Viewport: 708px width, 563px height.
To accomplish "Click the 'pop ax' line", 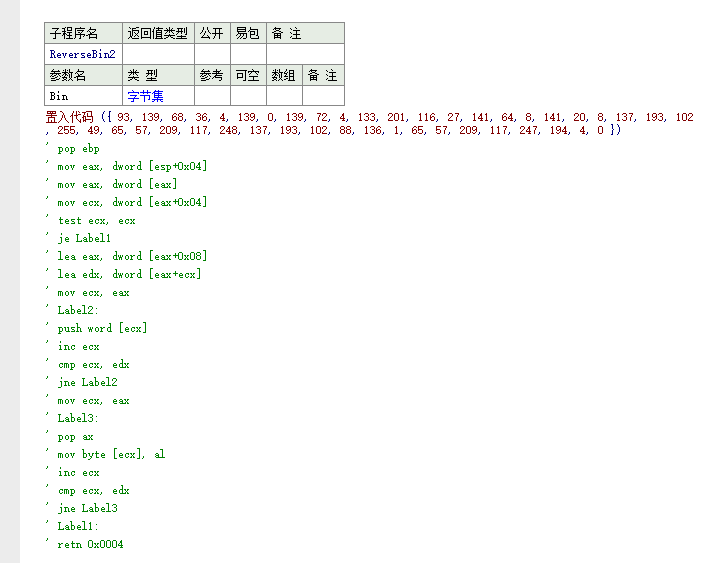I will pos(75,437).
